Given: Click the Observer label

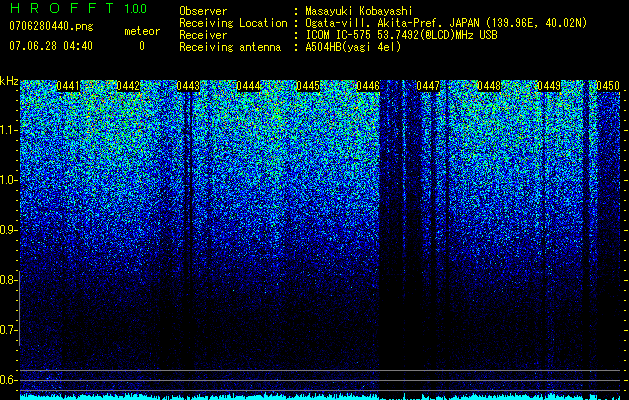Looking at the screenshot, I should [x=203, y=11].
